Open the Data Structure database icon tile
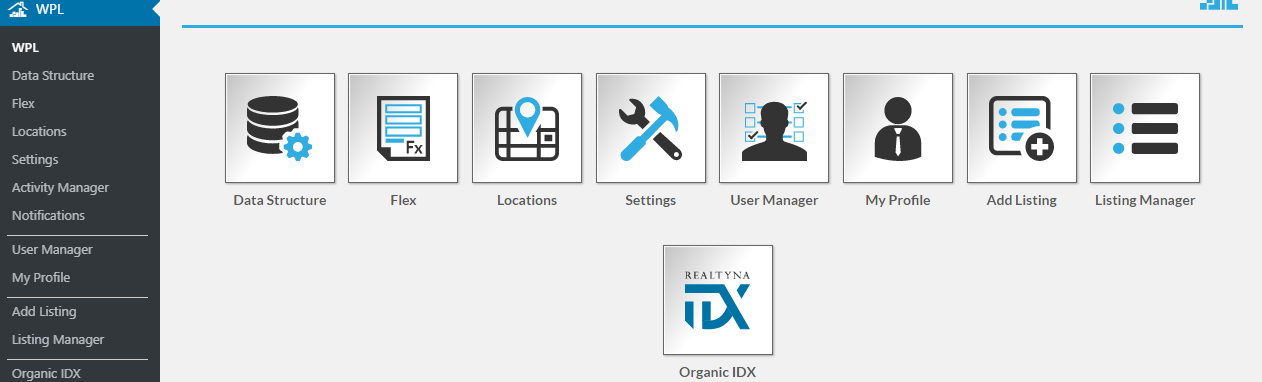The image size is (1262, 382). [280, 128]
